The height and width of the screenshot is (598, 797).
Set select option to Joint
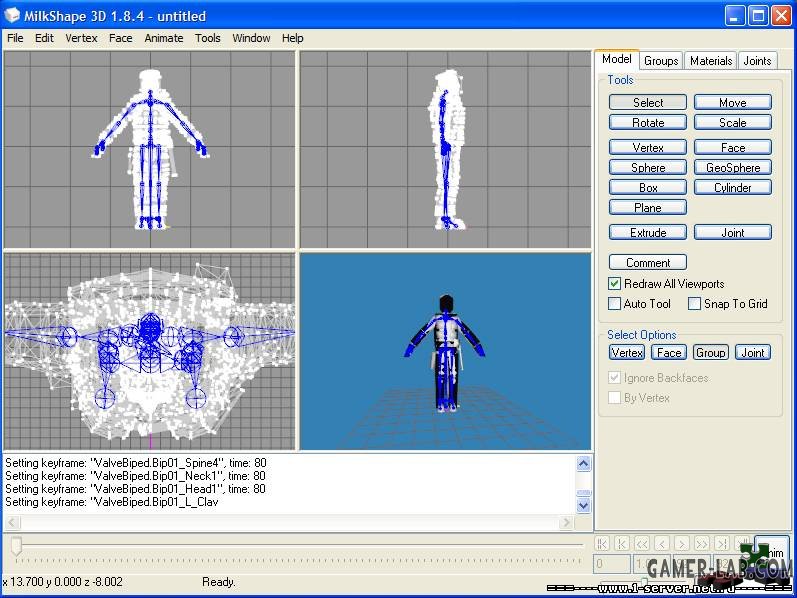tap(753, 352)
